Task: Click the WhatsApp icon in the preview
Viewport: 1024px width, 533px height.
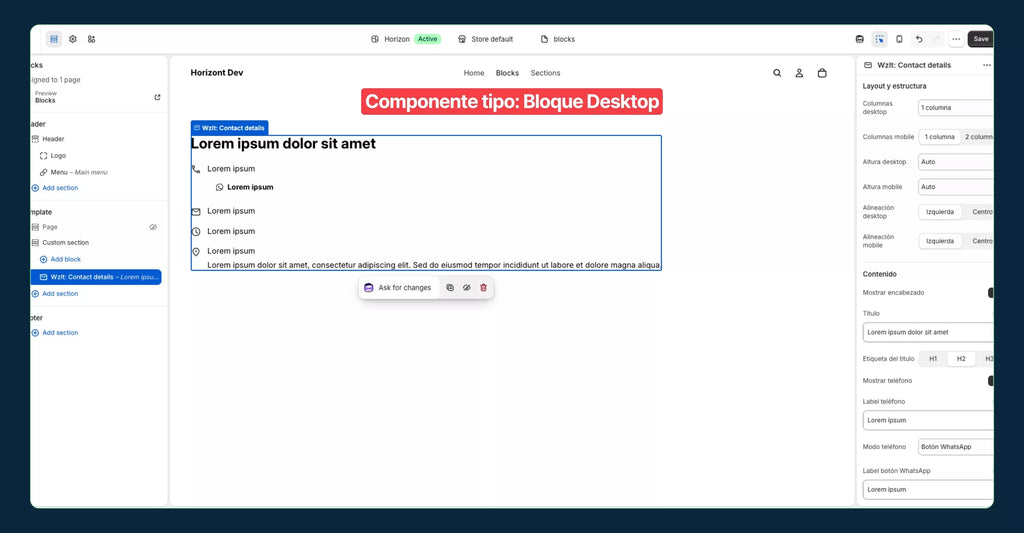Action: click(219, 187)
